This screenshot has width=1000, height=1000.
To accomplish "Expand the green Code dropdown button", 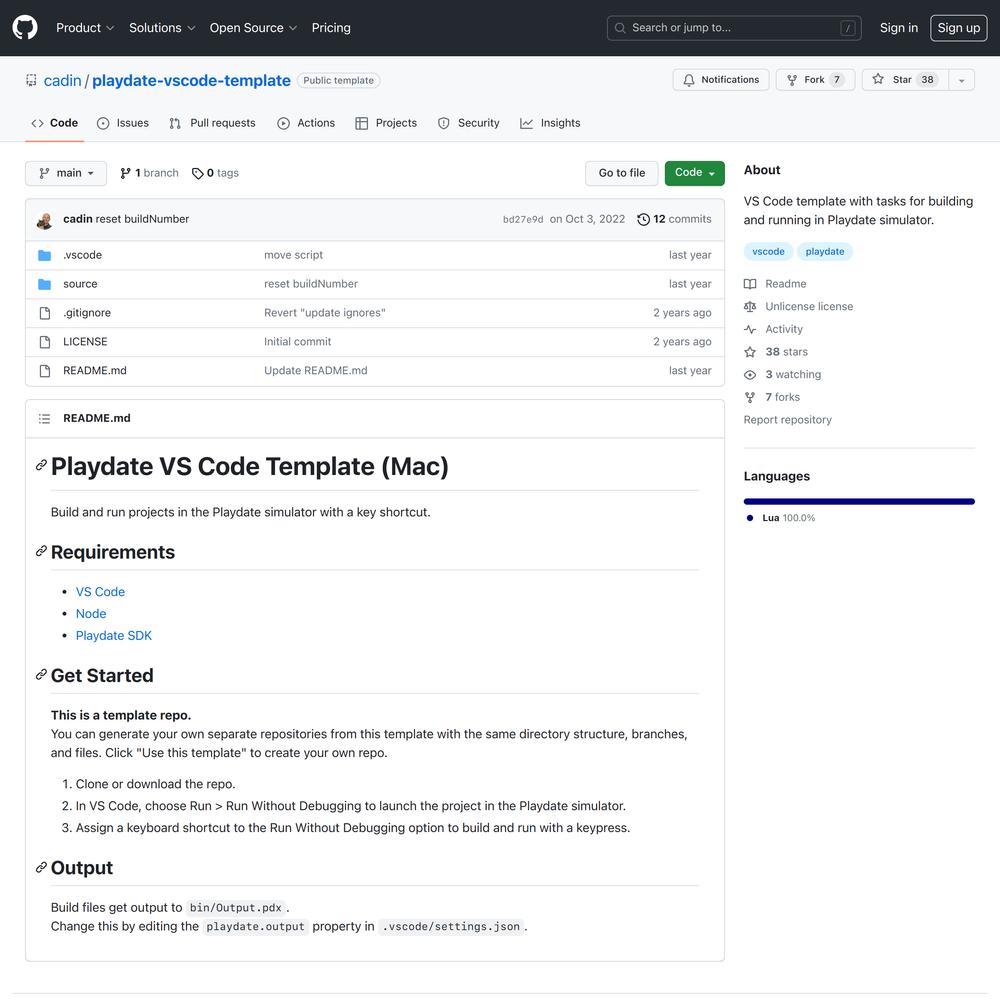I will 695,173.
